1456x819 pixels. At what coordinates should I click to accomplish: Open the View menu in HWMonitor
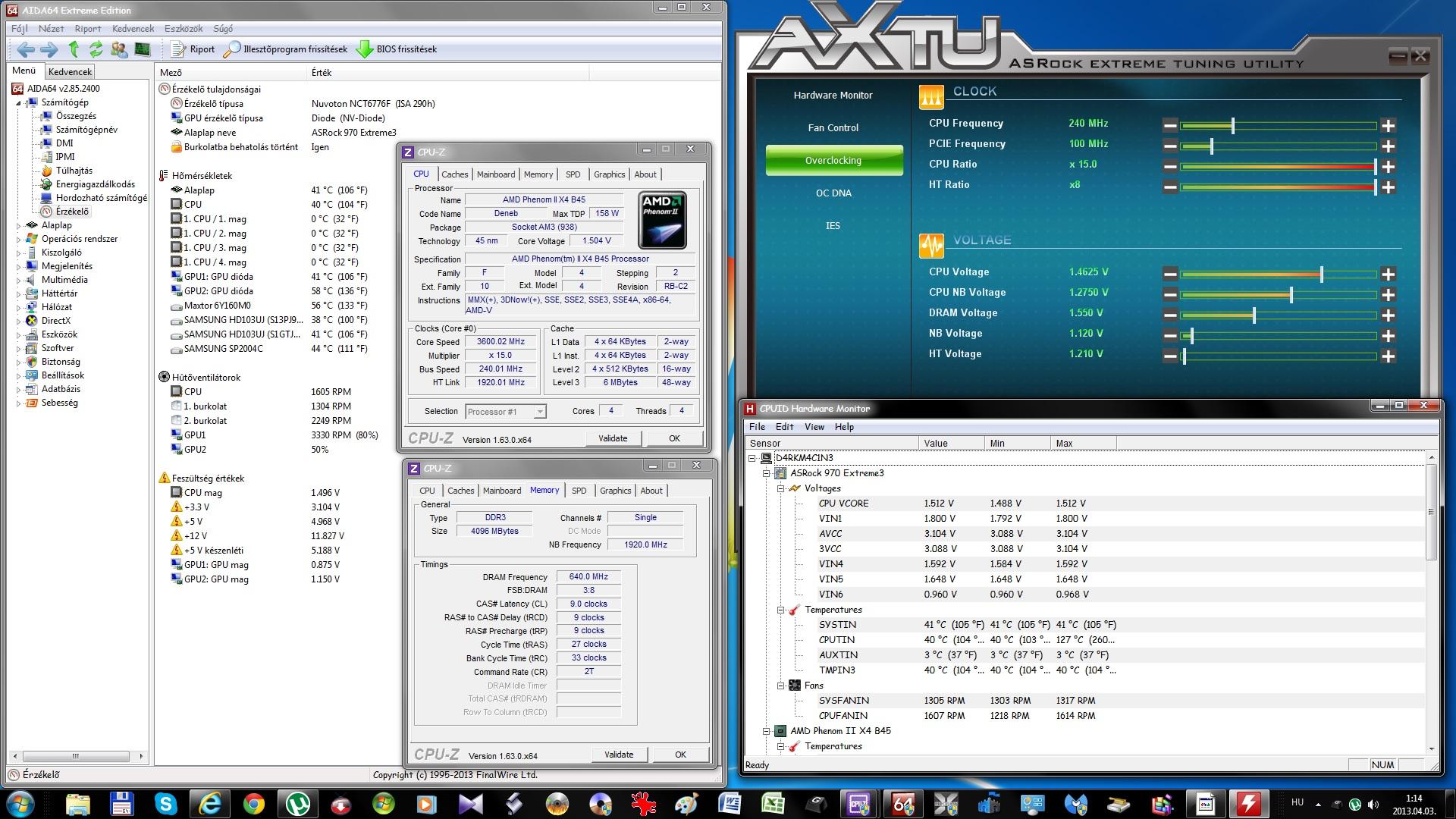(x=814, y=427)
